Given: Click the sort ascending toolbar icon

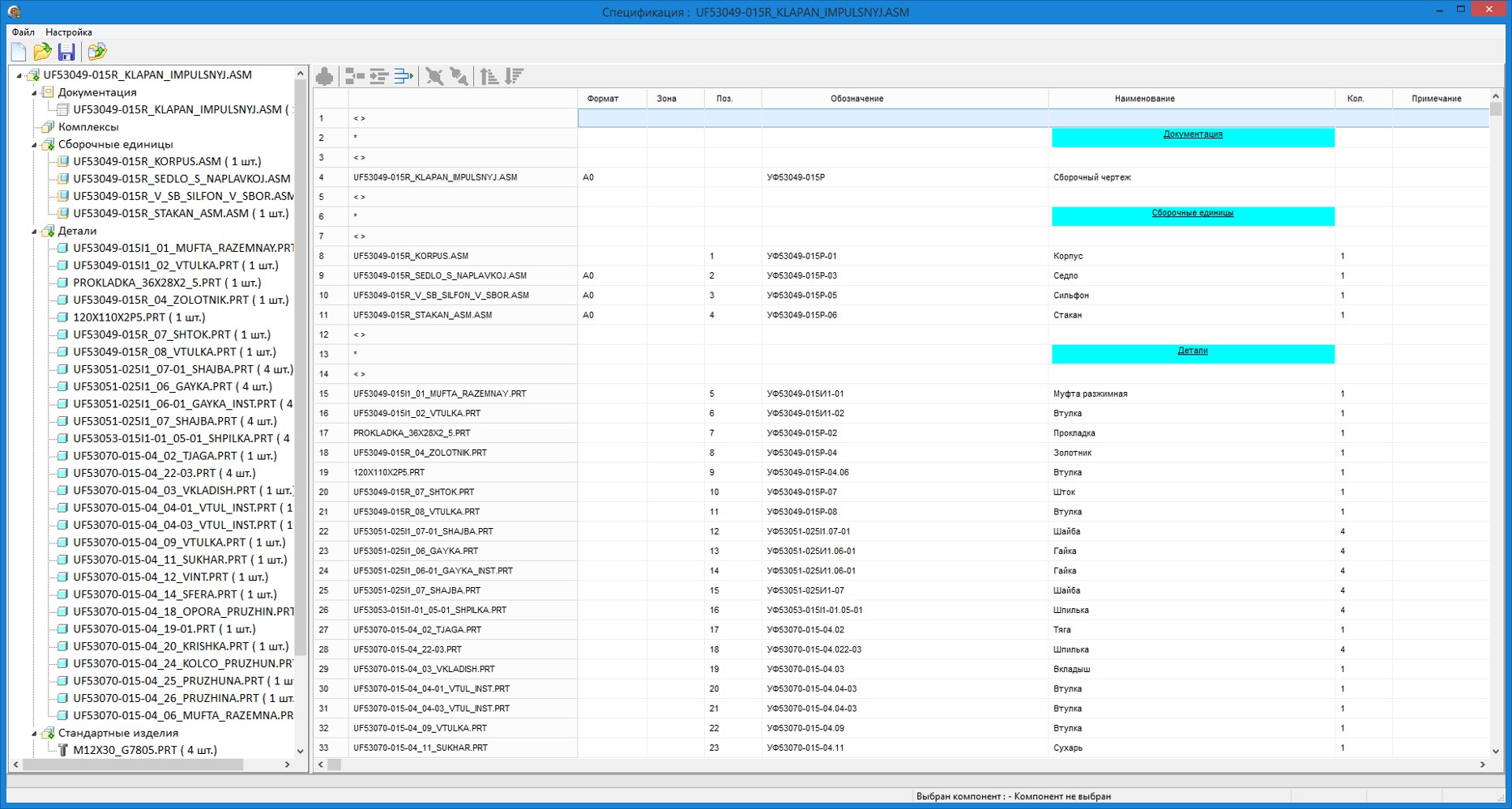Looking at the screenshot, I should [489, 76].
